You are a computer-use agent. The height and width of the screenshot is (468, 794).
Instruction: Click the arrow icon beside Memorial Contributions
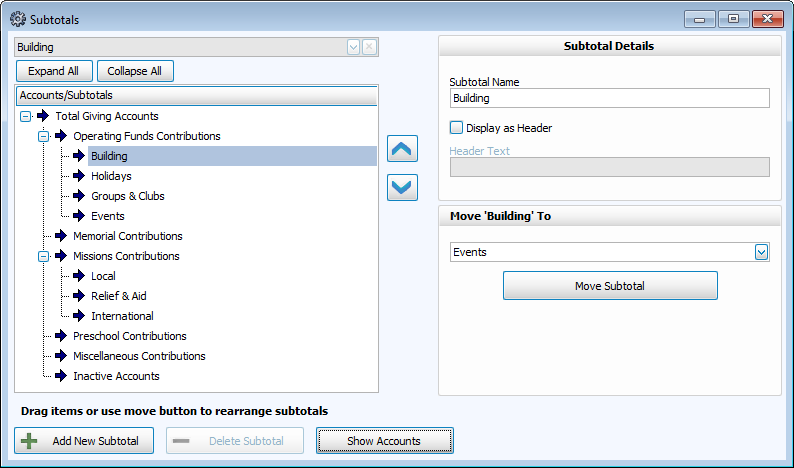pyautogui.click(x=61, y=236)
